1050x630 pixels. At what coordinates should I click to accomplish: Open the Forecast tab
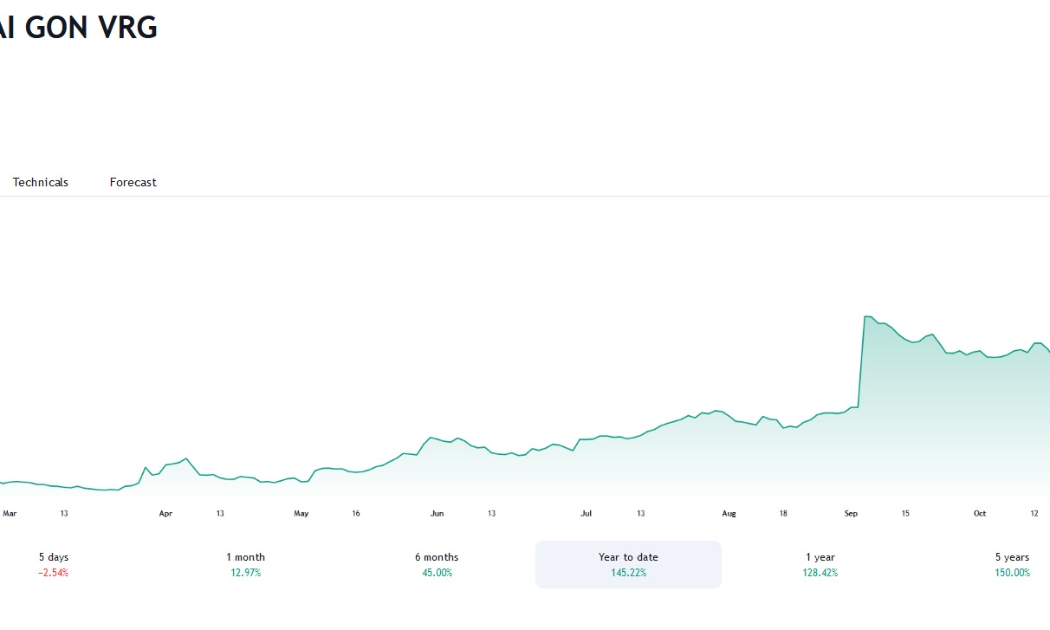133,182
